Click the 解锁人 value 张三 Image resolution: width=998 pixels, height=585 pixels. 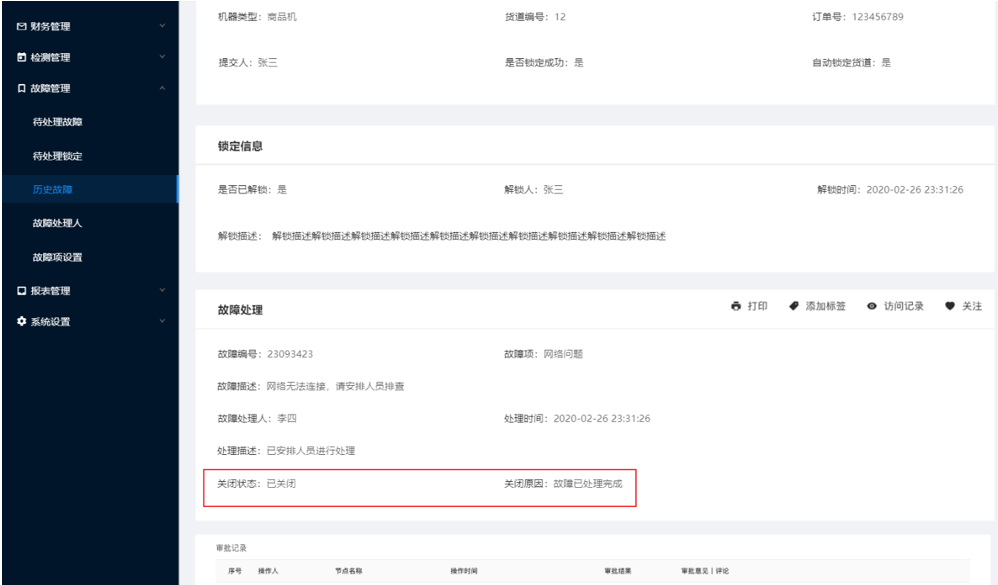[x=552, y=190]
